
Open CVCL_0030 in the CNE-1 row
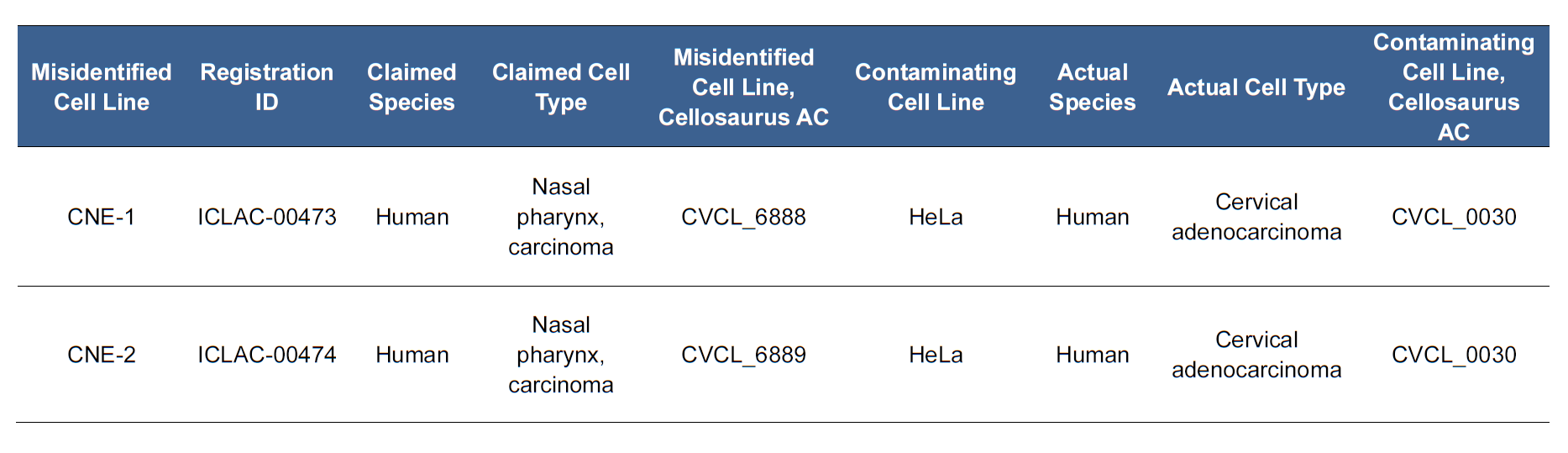1454,217
